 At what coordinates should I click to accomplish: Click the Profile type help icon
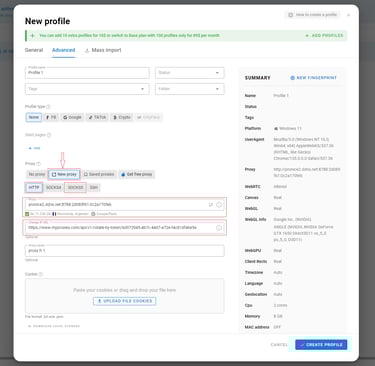coord(48,107)
